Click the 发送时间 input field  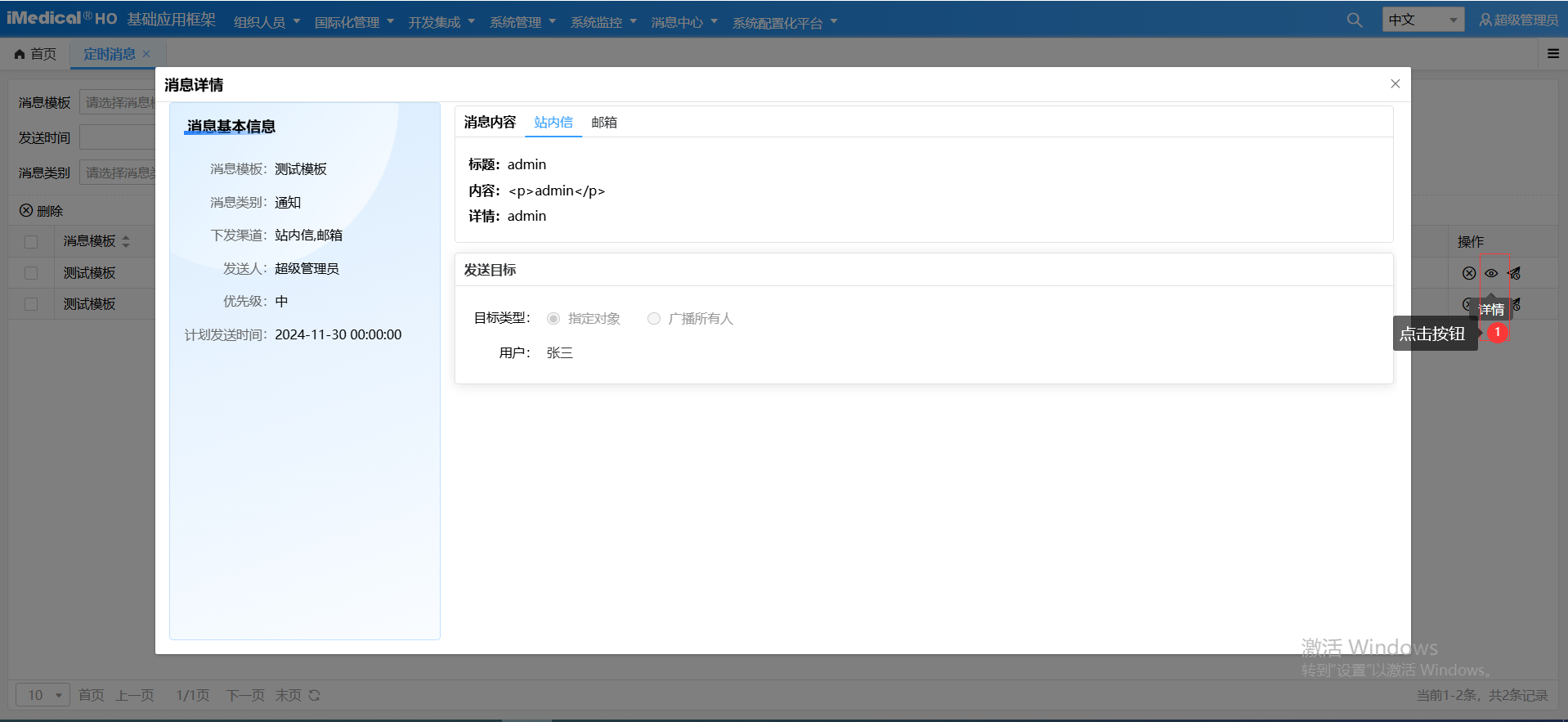[118, 137]
